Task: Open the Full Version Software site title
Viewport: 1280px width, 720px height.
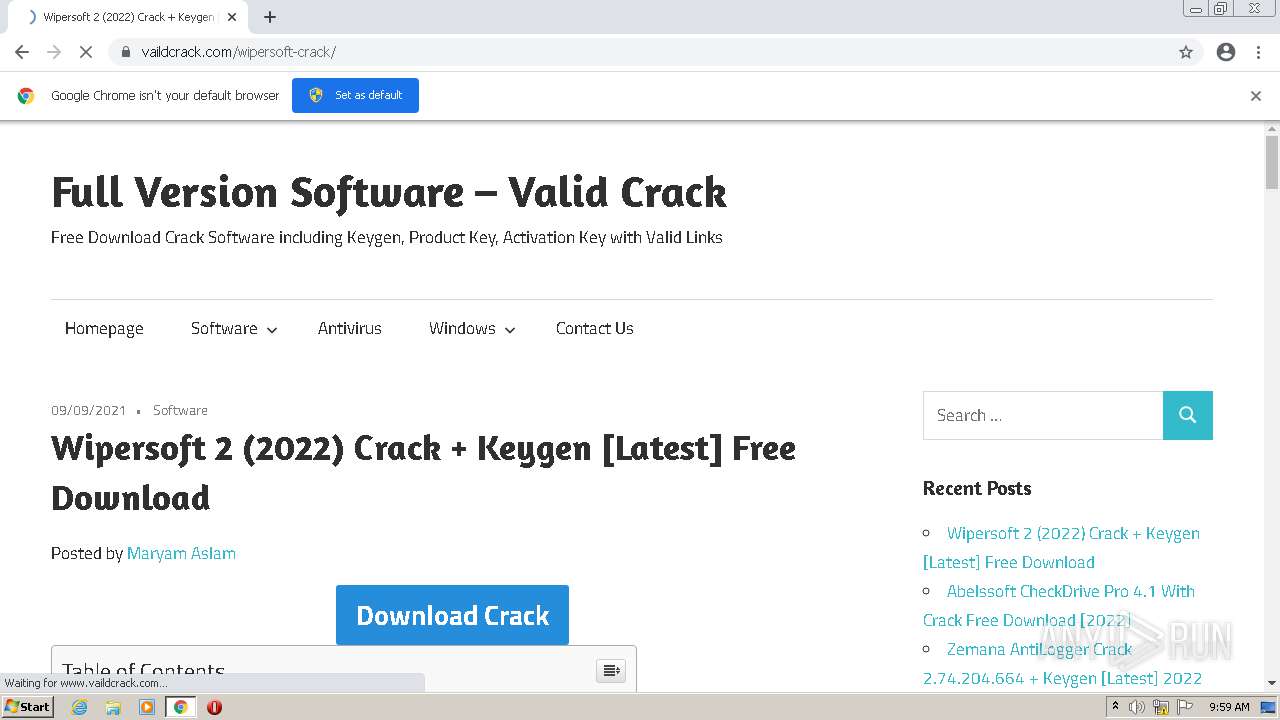Action: coord(389,192)
